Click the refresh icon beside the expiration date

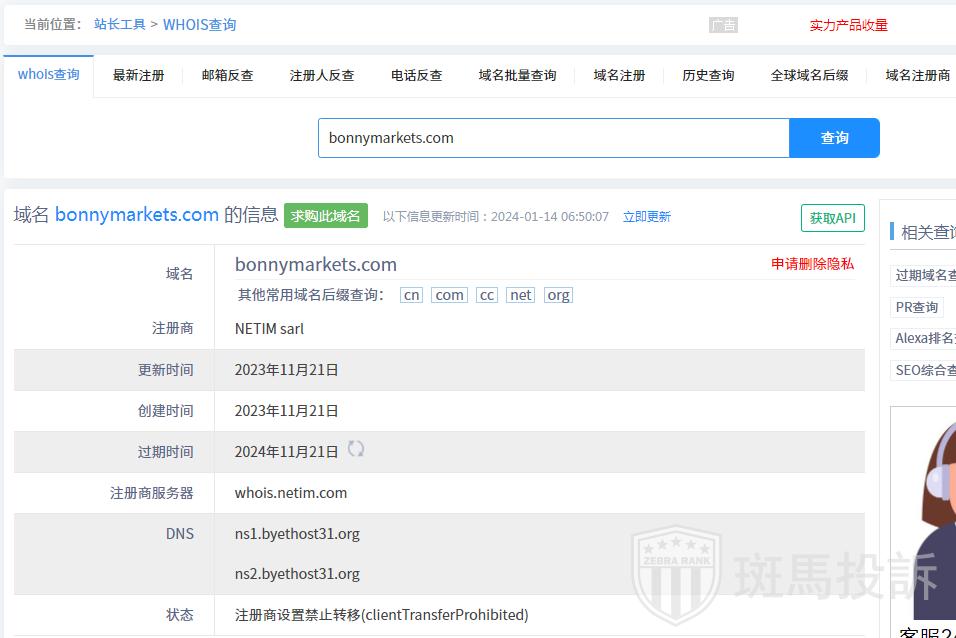click(355, 449)
